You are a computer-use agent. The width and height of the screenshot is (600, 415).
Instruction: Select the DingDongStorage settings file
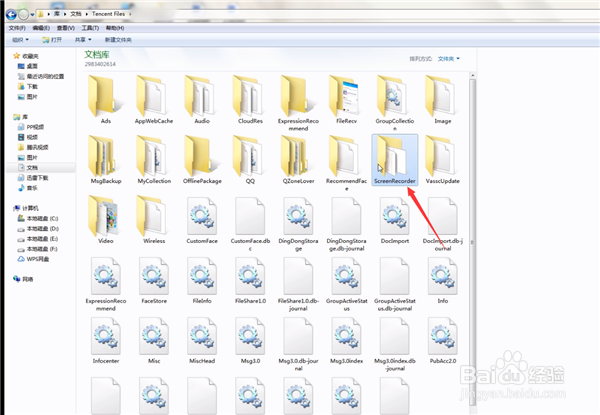(x=298, y=223)
